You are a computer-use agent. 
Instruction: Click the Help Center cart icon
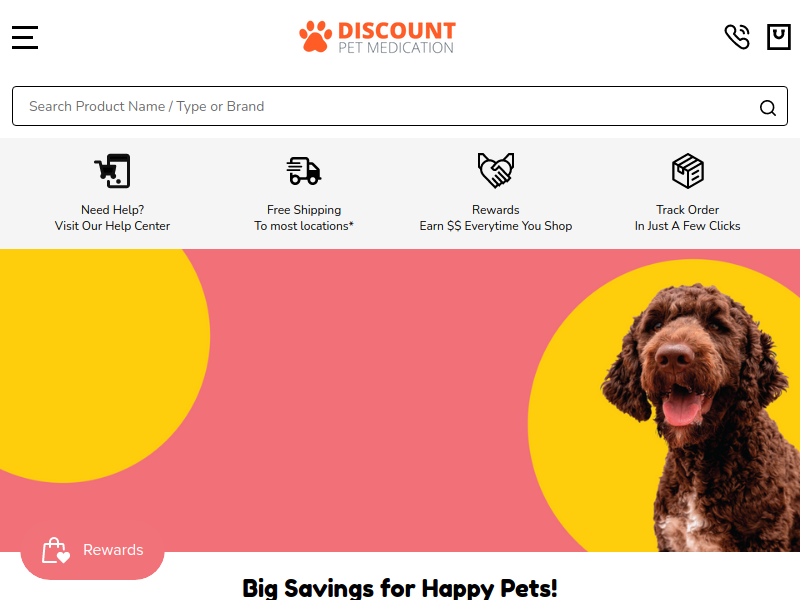coord(112,171)
